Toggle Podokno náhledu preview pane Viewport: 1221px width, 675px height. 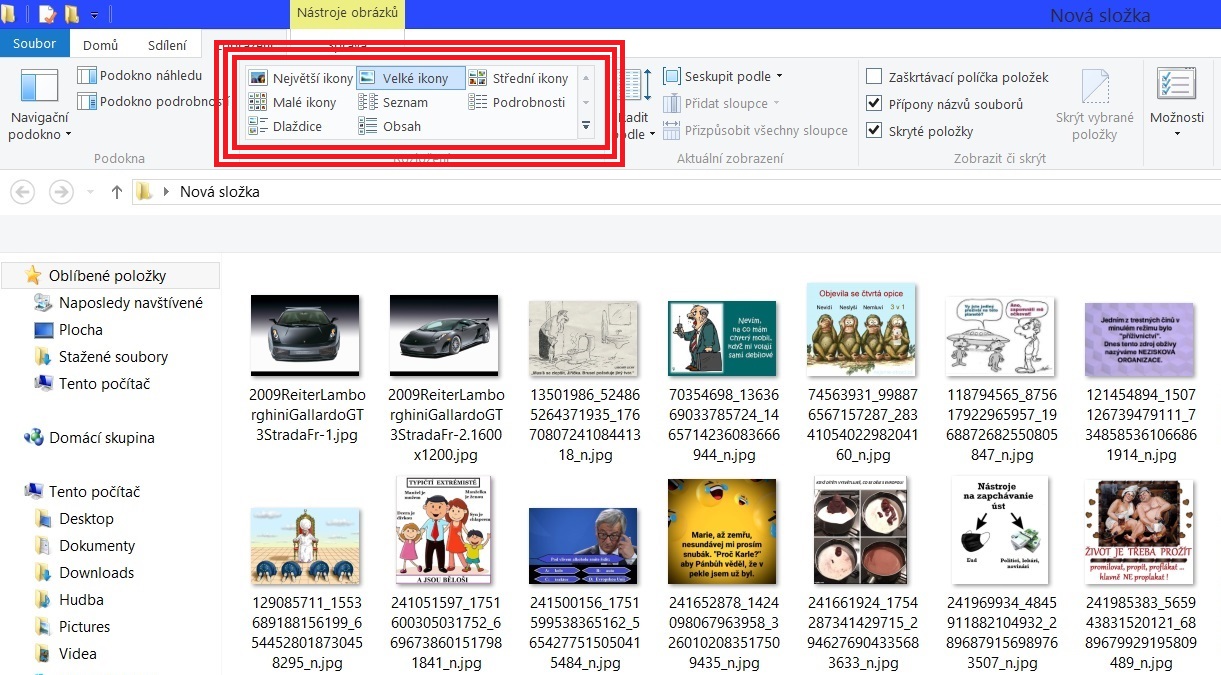click(140, 75)
